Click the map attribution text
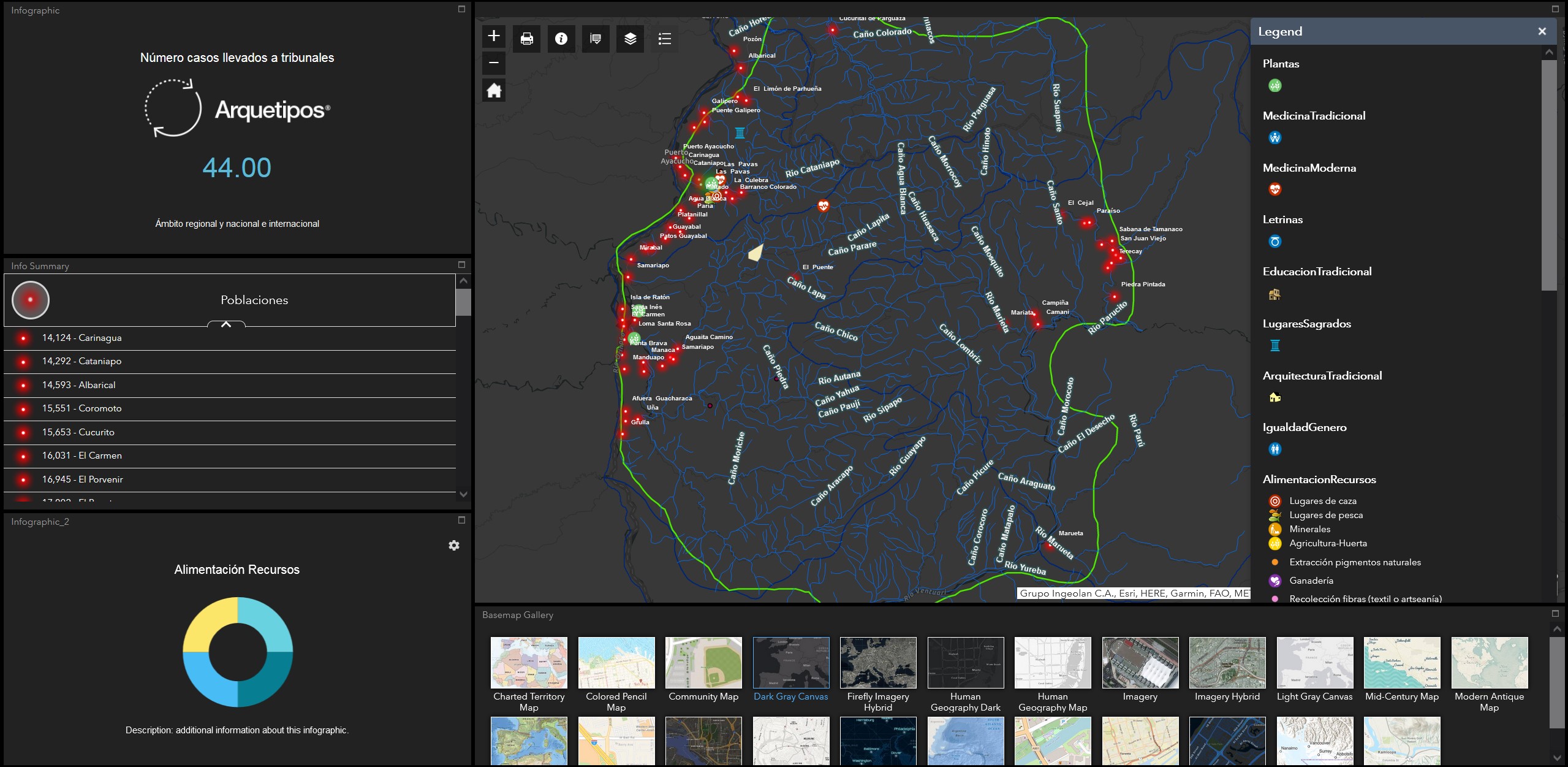Screen dimensions: 1568x767 (1134, 593)
